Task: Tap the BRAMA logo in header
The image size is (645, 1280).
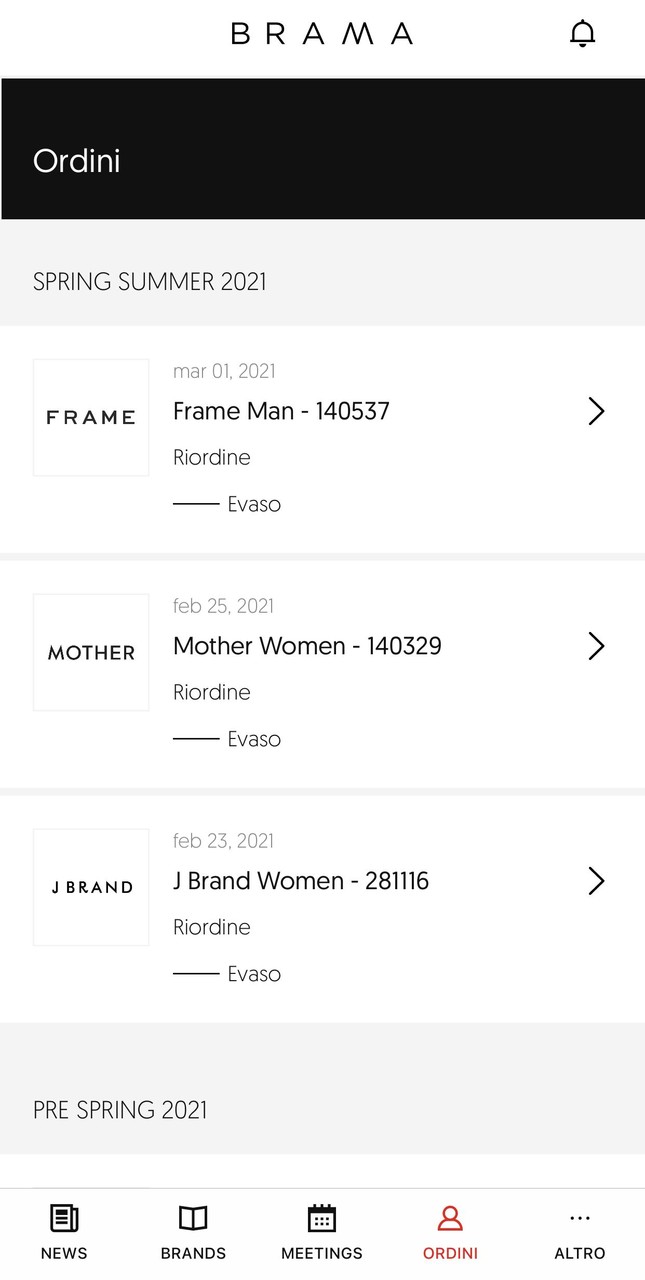Action: pos(322,33)
